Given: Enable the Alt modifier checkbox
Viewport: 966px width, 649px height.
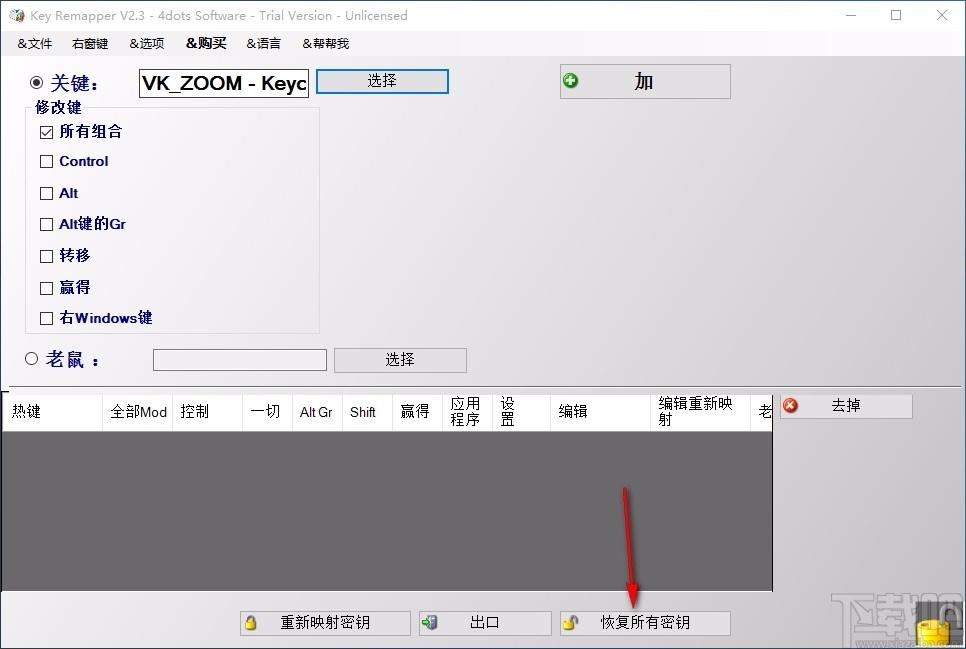Looking at the screenshot, I should 46,194.
